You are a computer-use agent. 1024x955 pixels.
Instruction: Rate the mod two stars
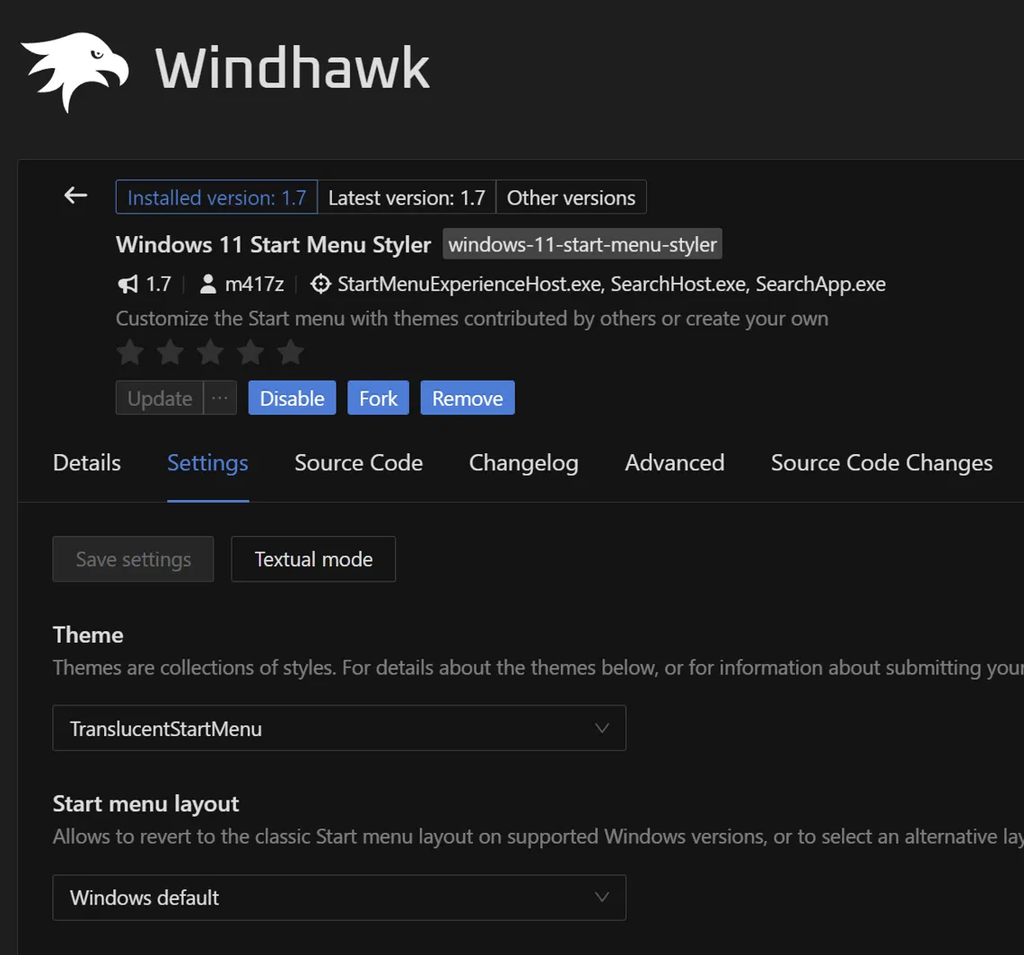pos(170,353)
